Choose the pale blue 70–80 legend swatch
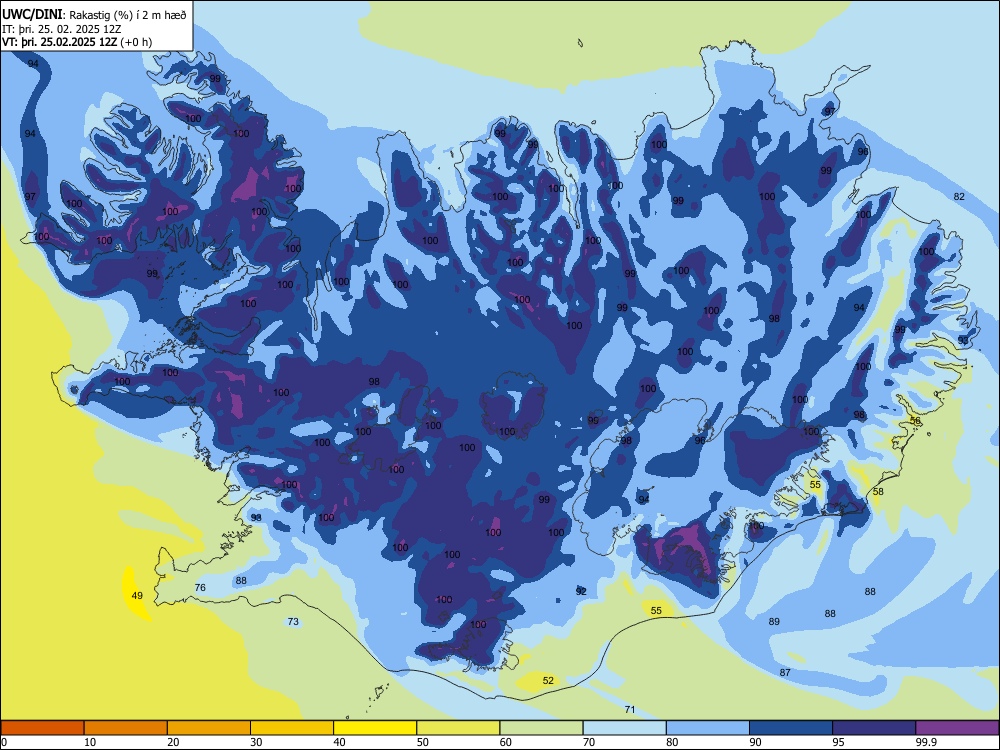1000x750 pixels. tap(624, 728)
